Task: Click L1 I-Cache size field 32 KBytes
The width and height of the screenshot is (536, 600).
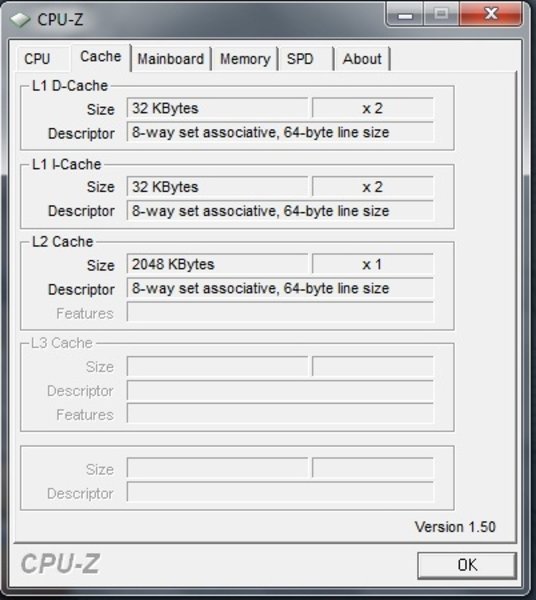Action: pyautogui.click(x=217, y=187)
